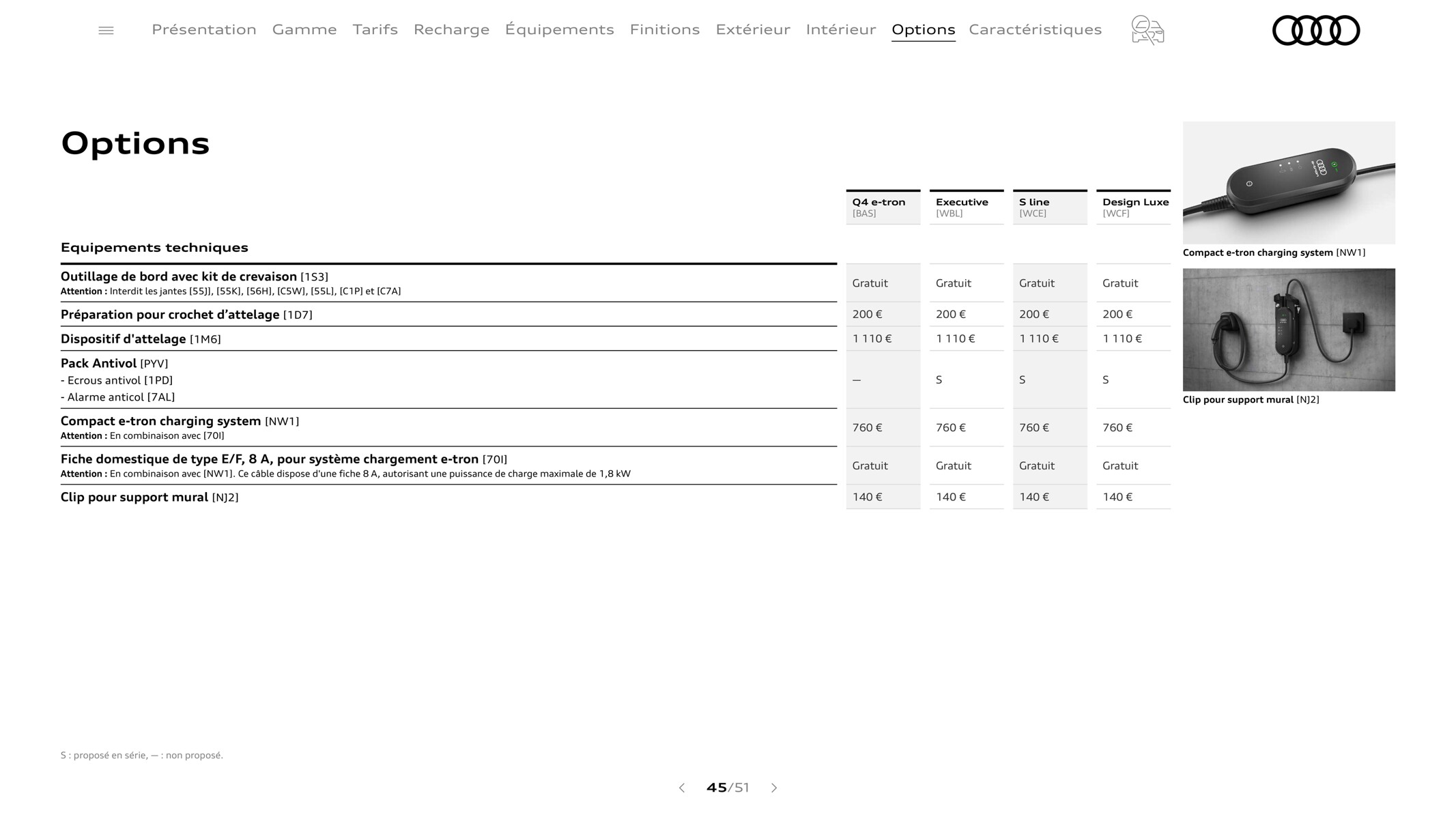Open the Gamme tab
The image size is (1456, 819).
click(x=304, y=29)
